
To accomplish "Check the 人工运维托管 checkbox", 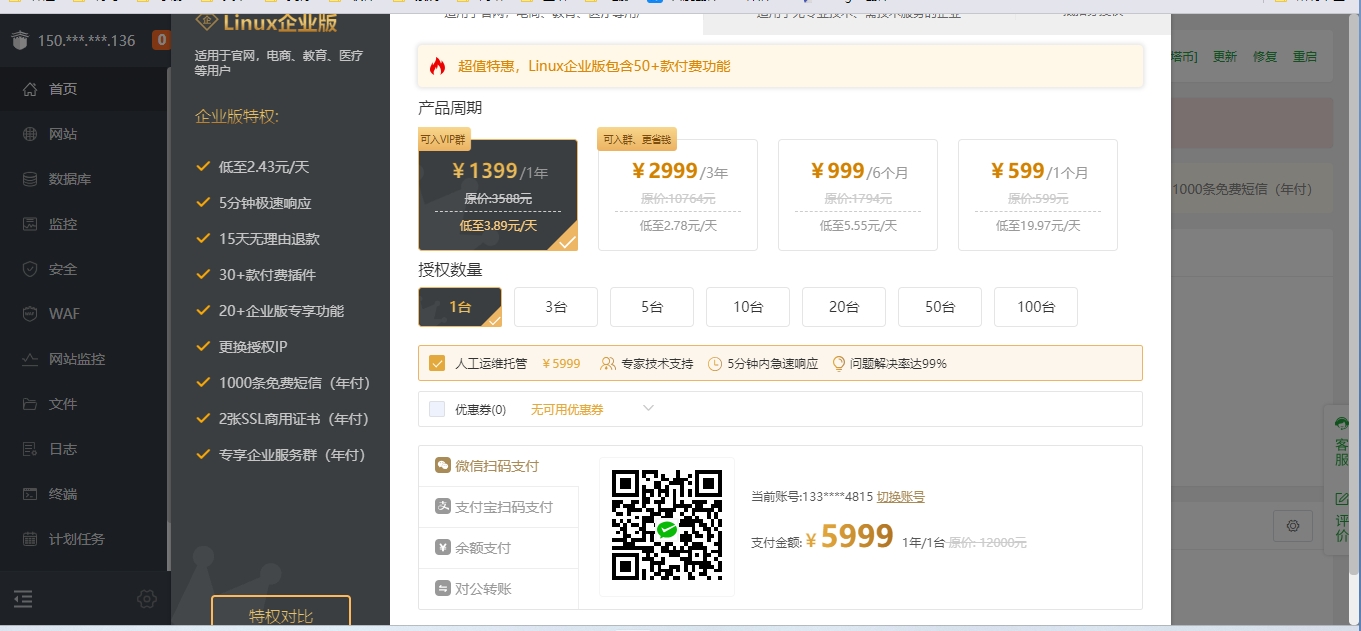I will [x=437, y=363].
